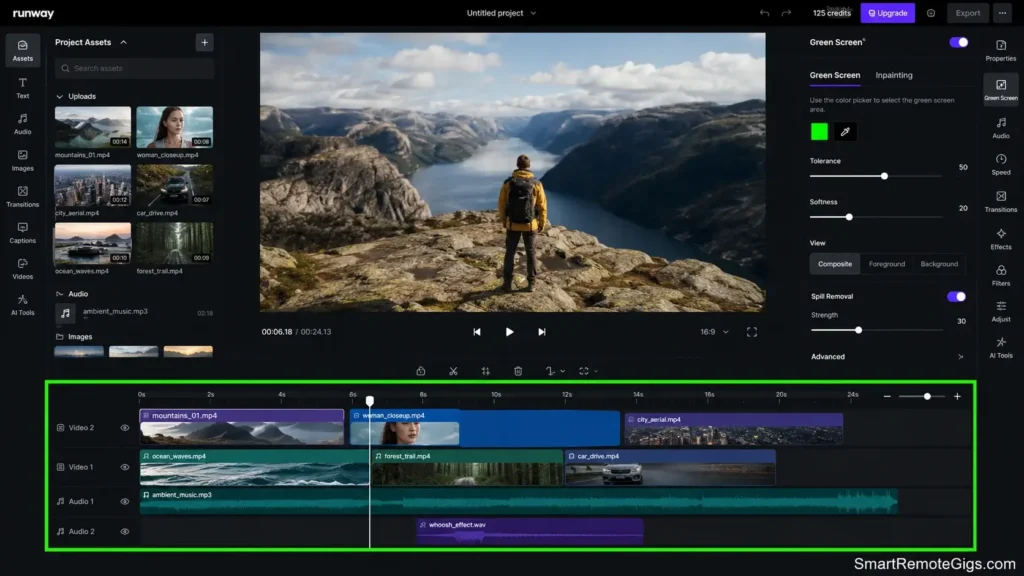Viewport: 1024px width, 576px height.
Task: Add new asset with plus button
Action: coord(204,42)
